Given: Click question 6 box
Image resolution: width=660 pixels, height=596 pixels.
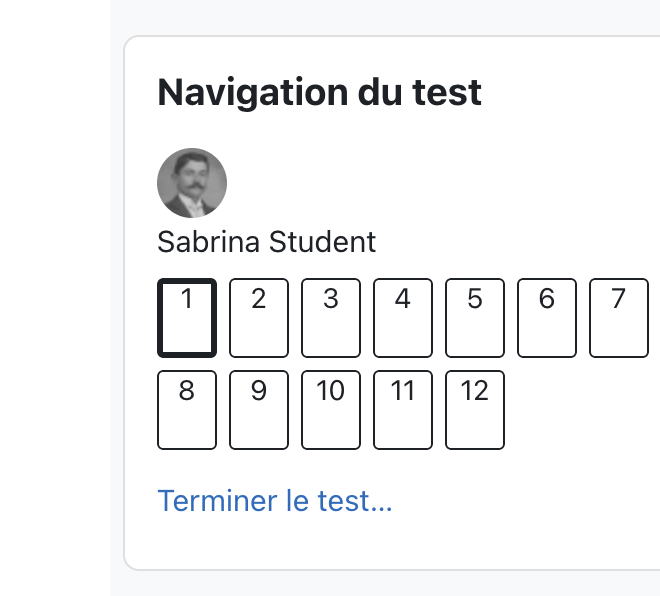Looking at the screenshot, I should [x=547, y=318].
